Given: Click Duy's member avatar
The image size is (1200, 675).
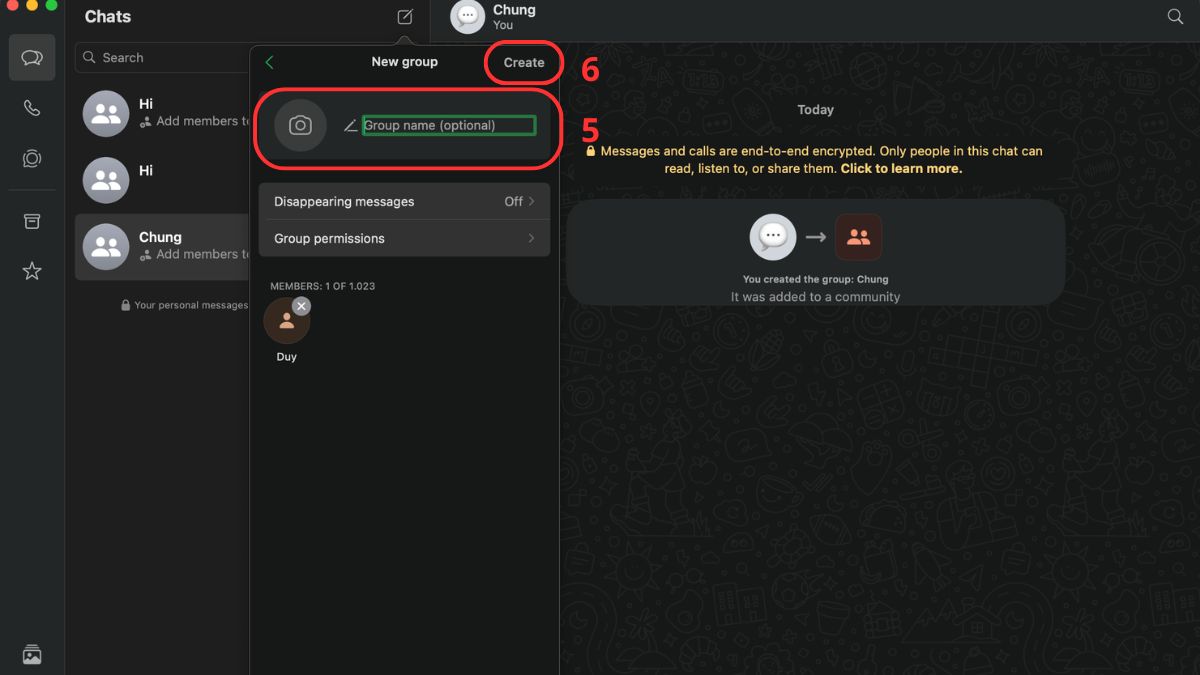Looking at the screenshot, I should 286,322.
